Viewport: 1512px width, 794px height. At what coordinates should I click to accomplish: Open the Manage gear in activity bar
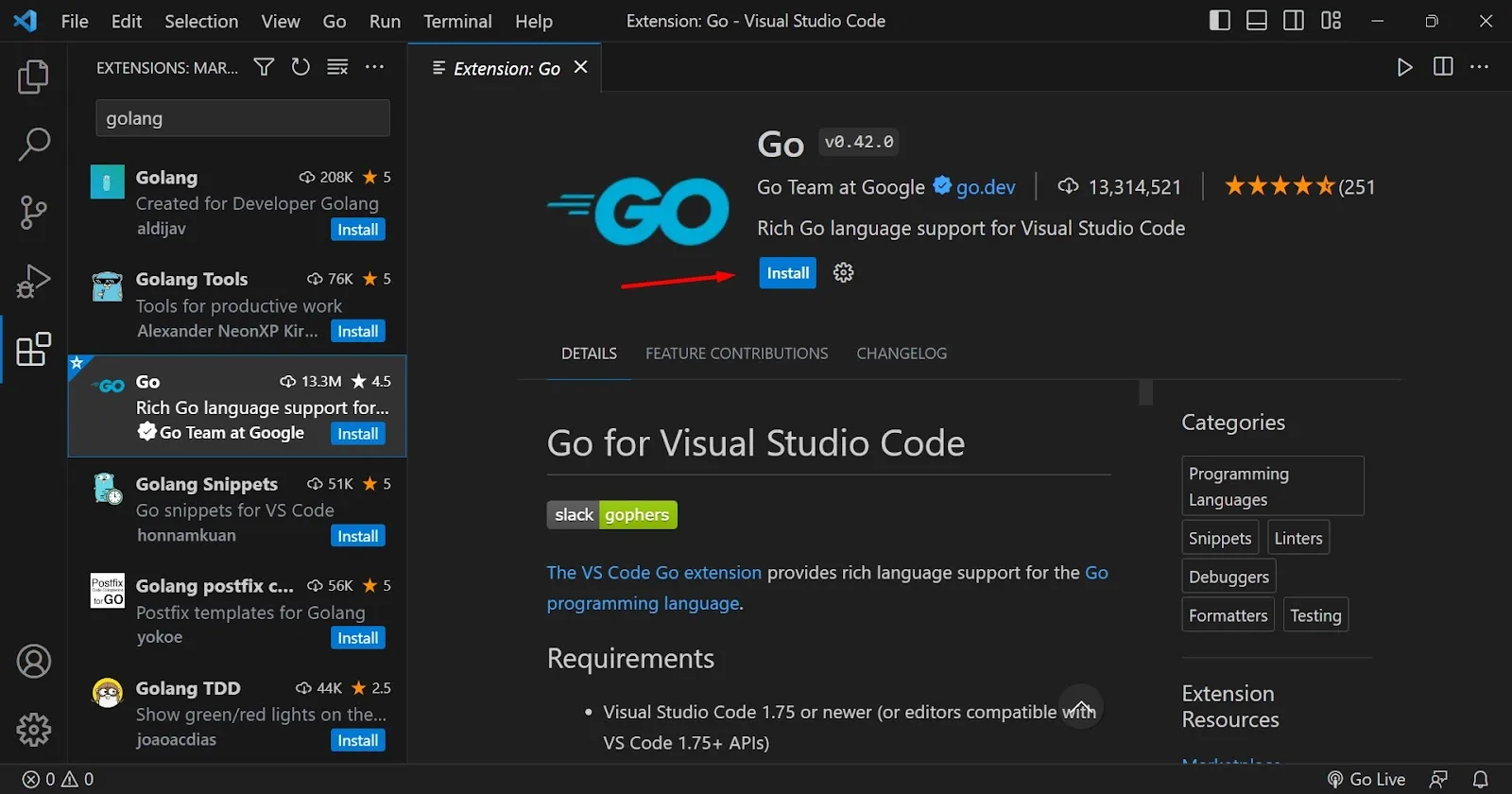click(34, 730)
